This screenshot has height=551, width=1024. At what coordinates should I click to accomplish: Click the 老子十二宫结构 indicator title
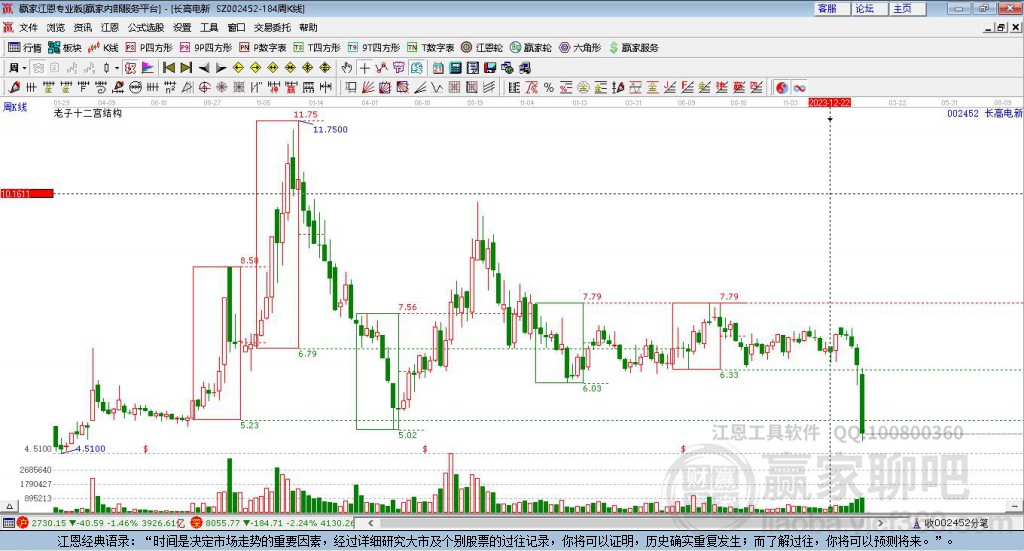(88, 113)
